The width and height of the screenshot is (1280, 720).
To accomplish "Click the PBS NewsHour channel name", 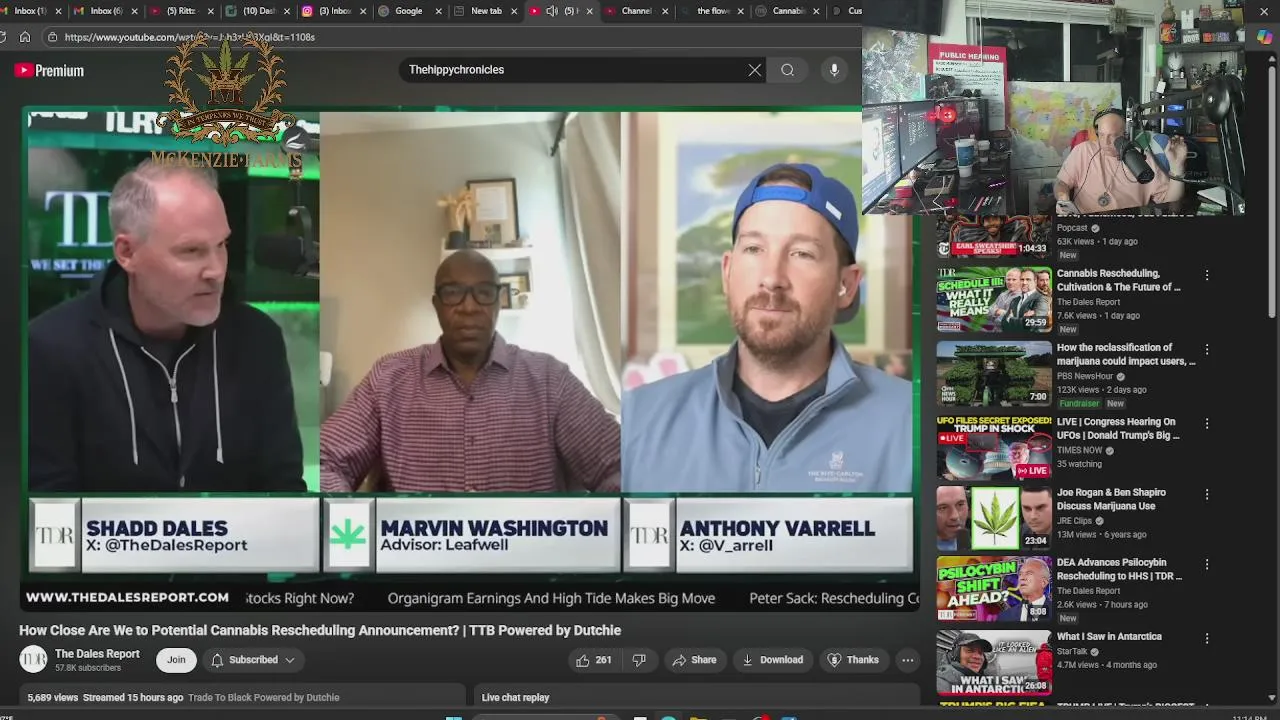I will click(x=1085, y=376).
